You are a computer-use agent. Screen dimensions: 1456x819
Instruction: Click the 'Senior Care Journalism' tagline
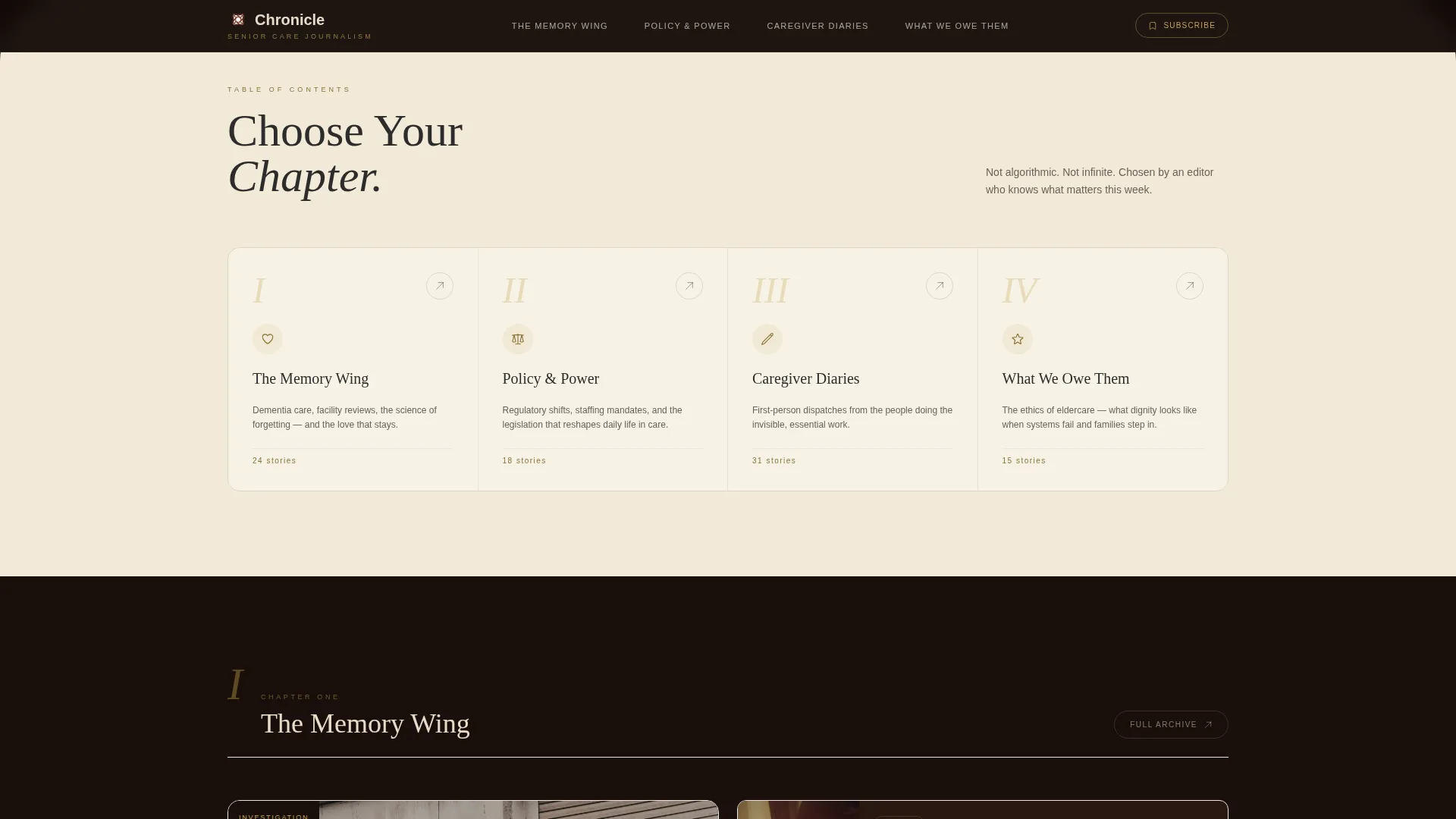click(300, 36)
